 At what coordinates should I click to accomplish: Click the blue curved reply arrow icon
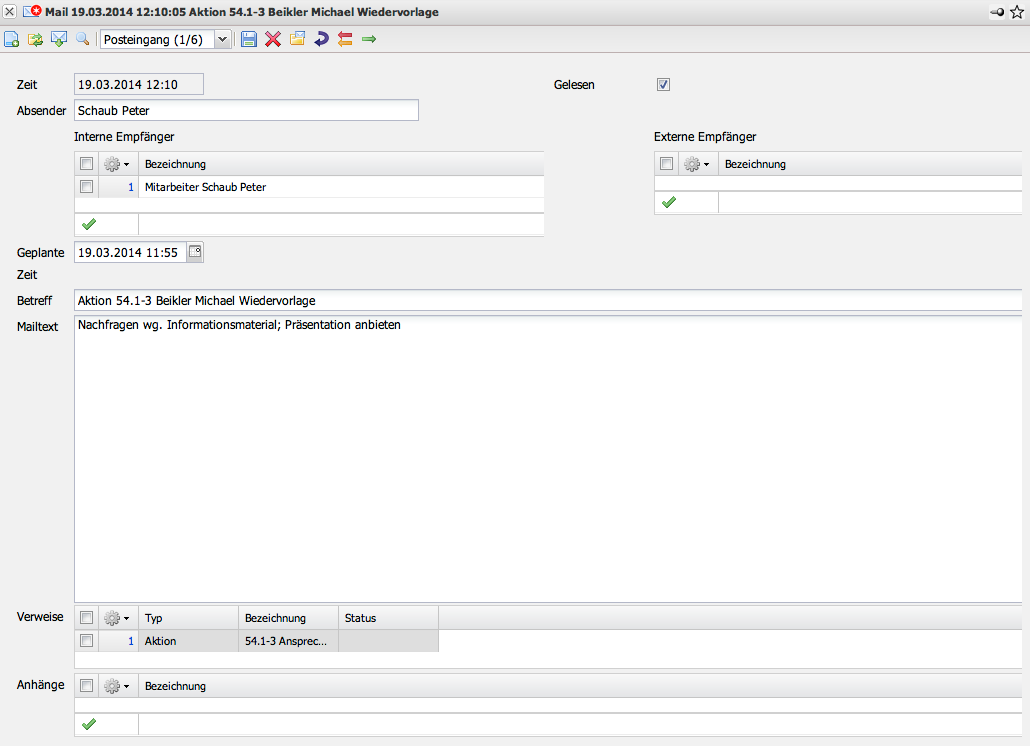pos(321,39)
